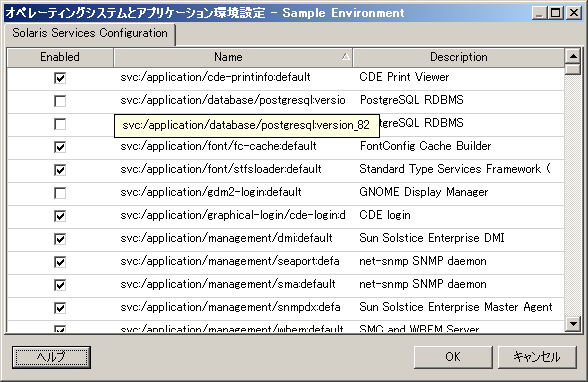Enable the gdm2-login service checkbox

pyautogui.click(x=60, y=193)
